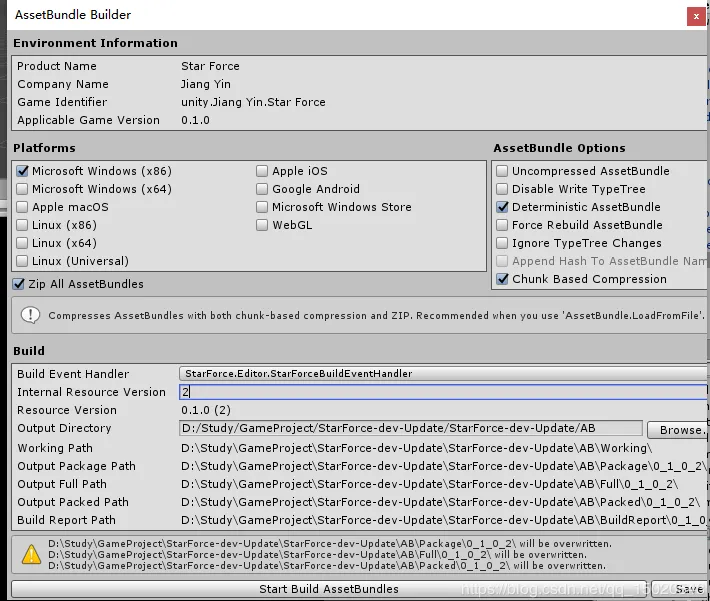The image size is (710, 601).
Task: Open the Build Event Handler dropdown
Action: click(443, 374)
